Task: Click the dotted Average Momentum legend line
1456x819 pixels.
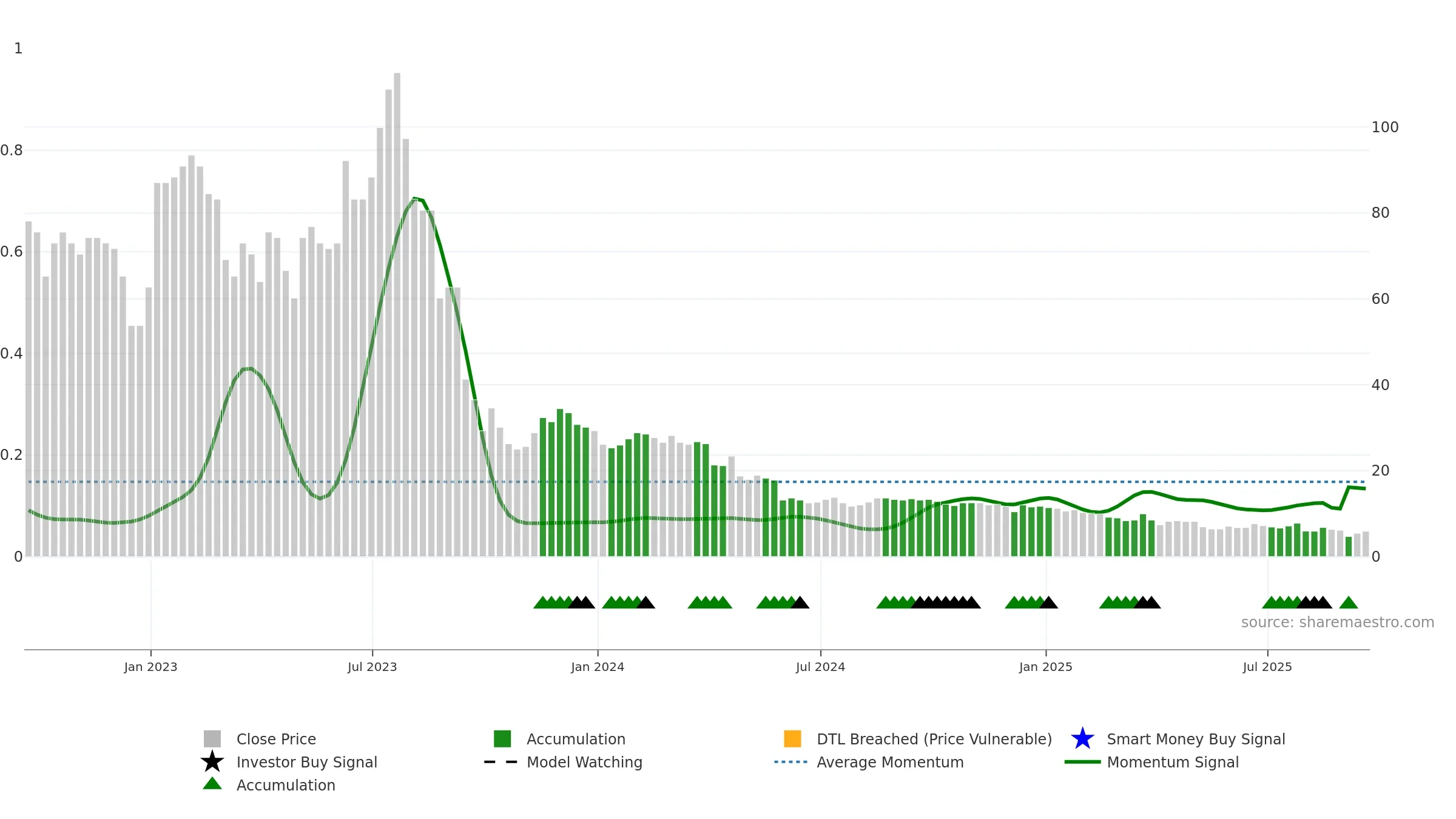Action: 791,762
